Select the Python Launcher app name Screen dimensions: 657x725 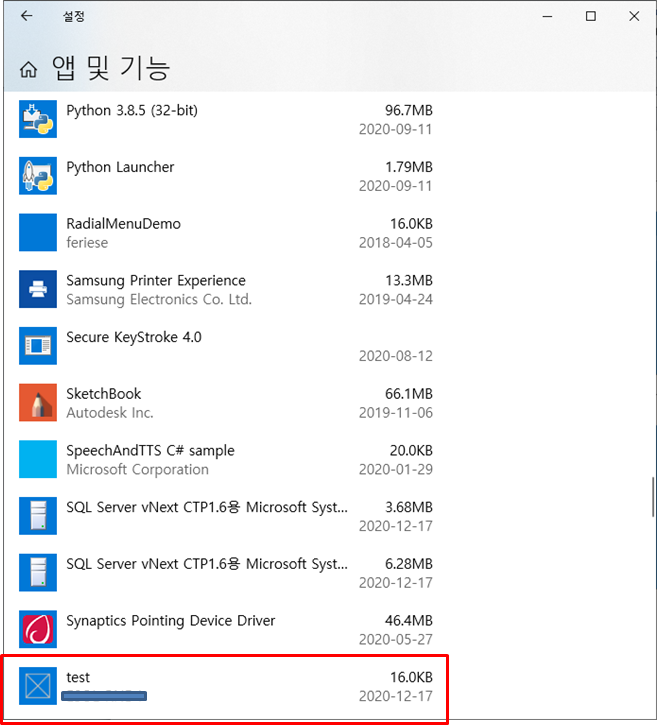120,167
